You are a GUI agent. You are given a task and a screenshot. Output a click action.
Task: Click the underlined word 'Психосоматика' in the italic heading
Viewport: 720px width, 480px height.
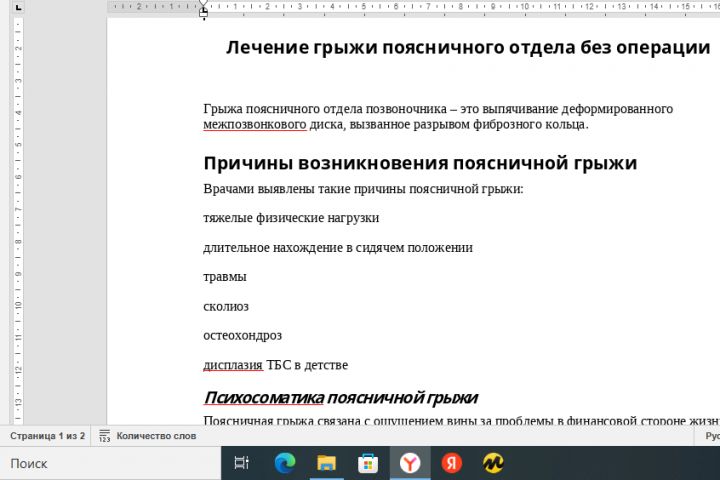pyautogui.click(x=264, y=398)
